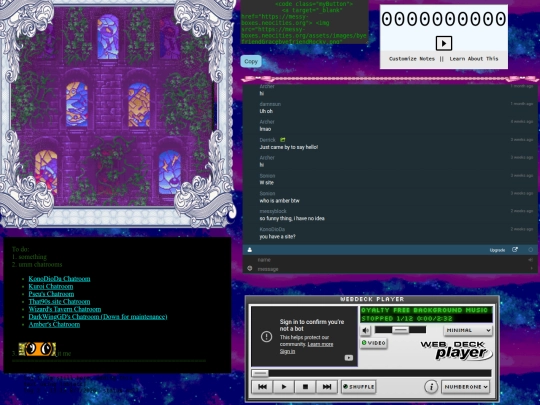Click the messyblock username in chat
The image size is (540, 405).
273,211
